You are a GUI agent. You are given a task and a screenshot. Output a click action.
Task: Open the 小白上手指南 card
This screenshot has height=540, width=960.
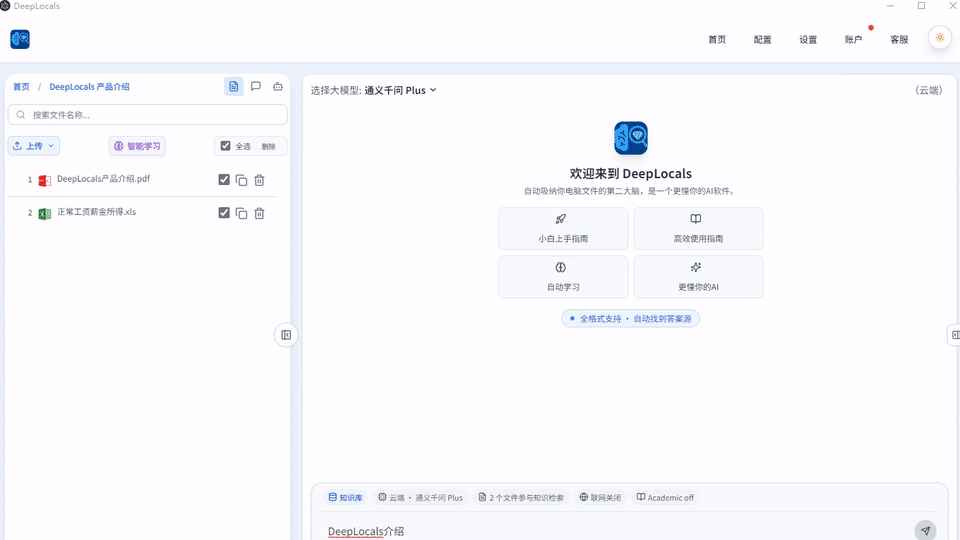(x=563, y=228)
